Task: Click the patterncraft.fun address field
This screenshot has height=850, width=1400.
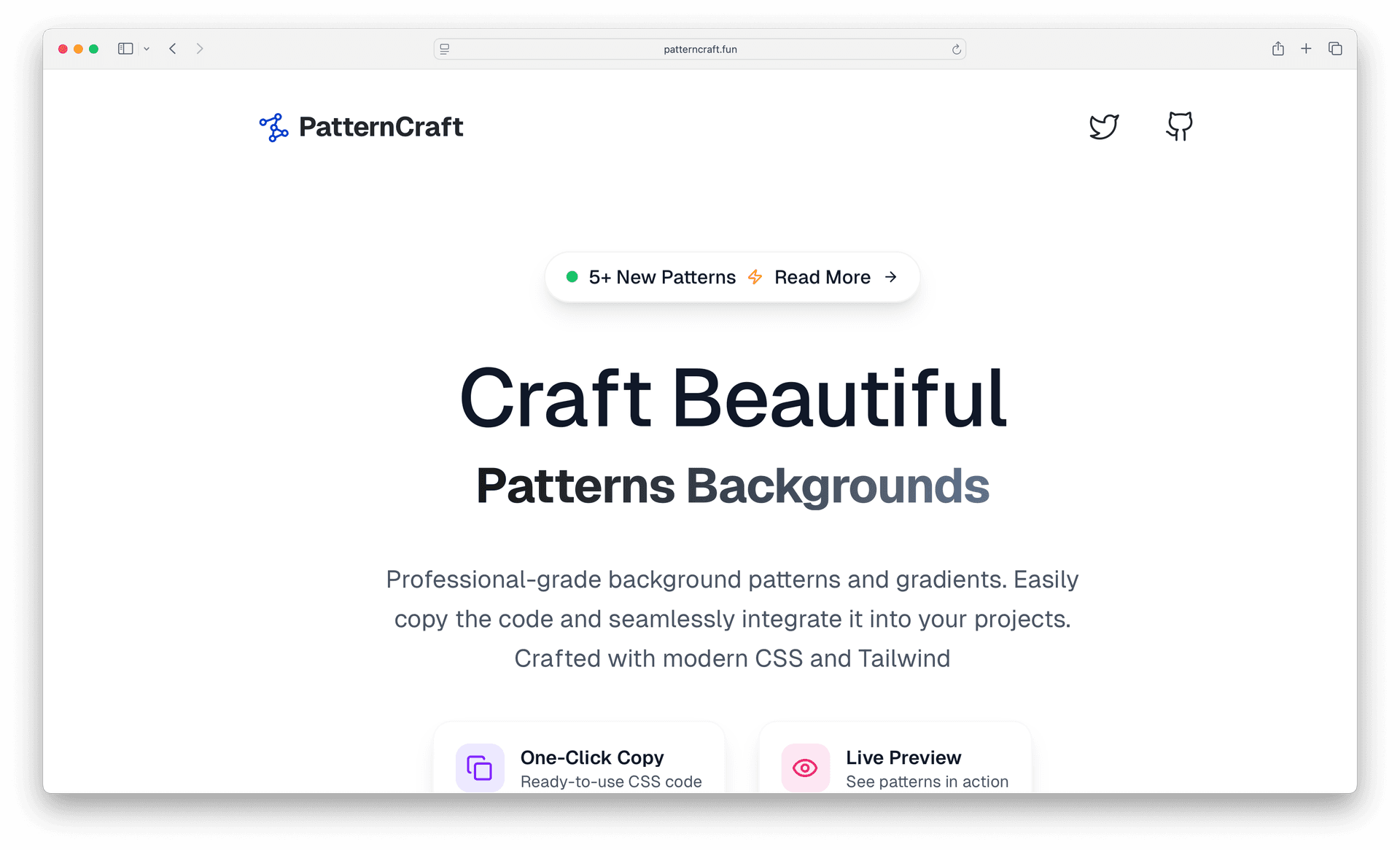Action: [700, 50]
